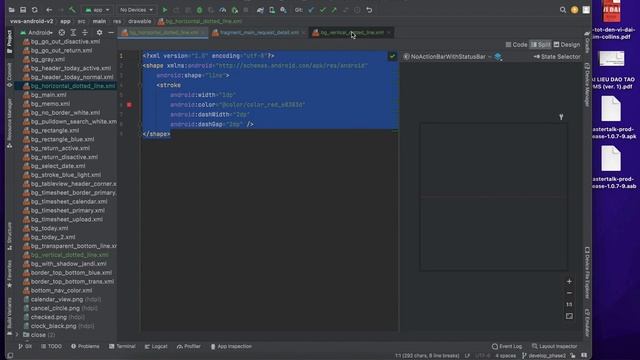Run the app with the green play icon

tap(165, 10)
